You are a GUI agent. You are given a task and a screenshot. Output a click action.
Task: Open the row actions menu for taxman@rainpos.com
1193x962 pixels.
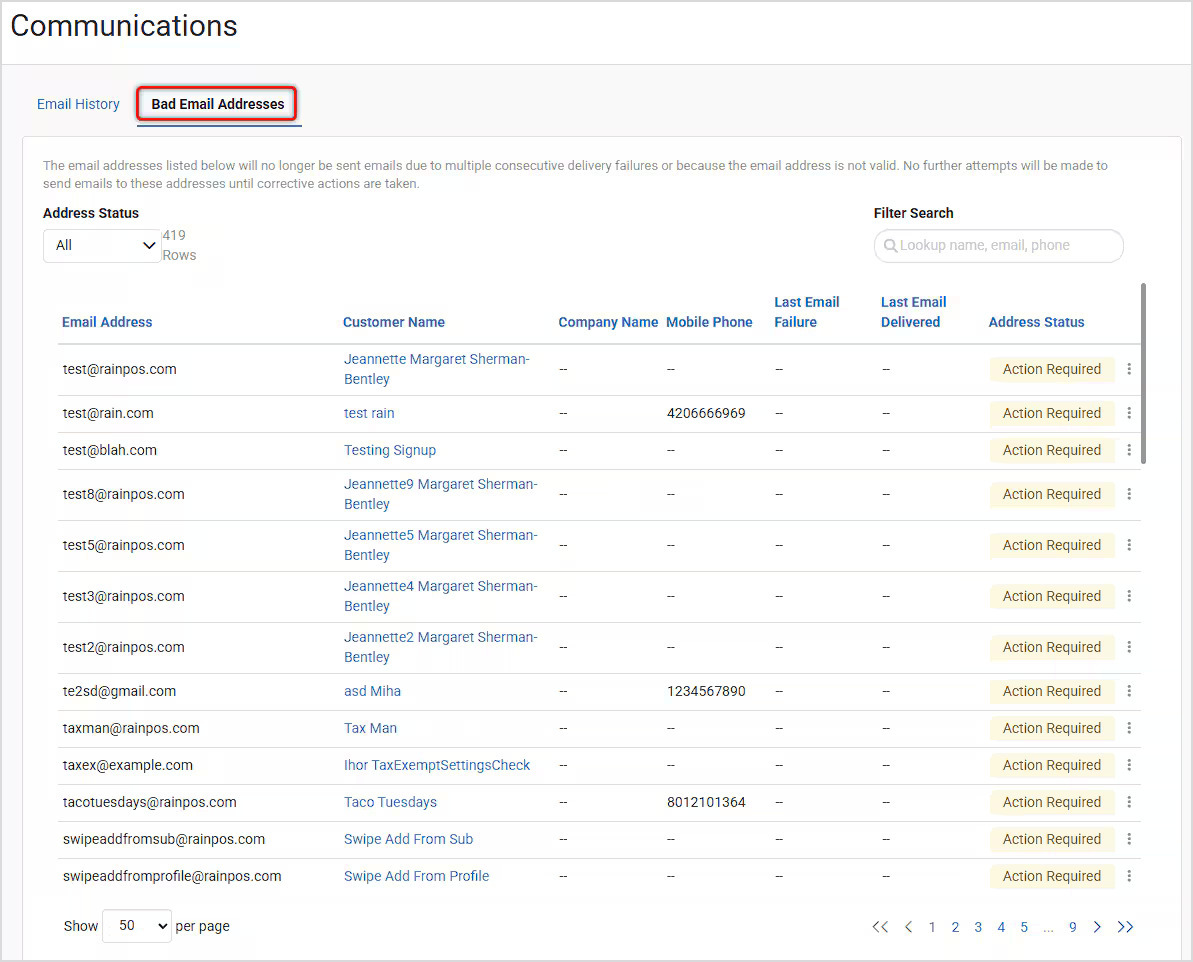[1129, 728]
